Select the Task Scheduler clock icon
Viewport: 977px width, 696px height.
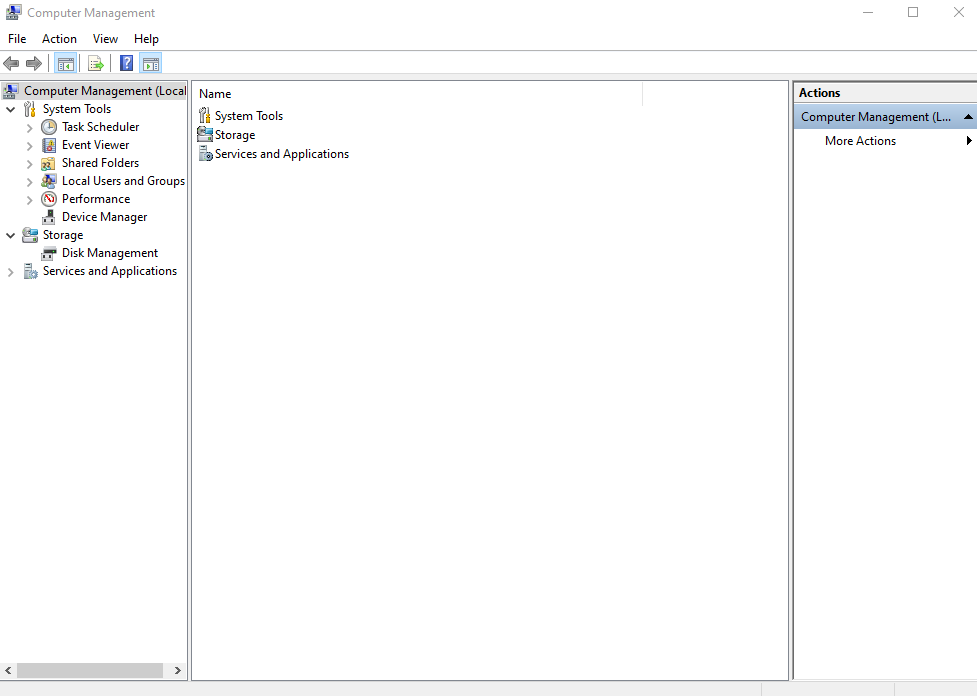click(x=49, y=126)
